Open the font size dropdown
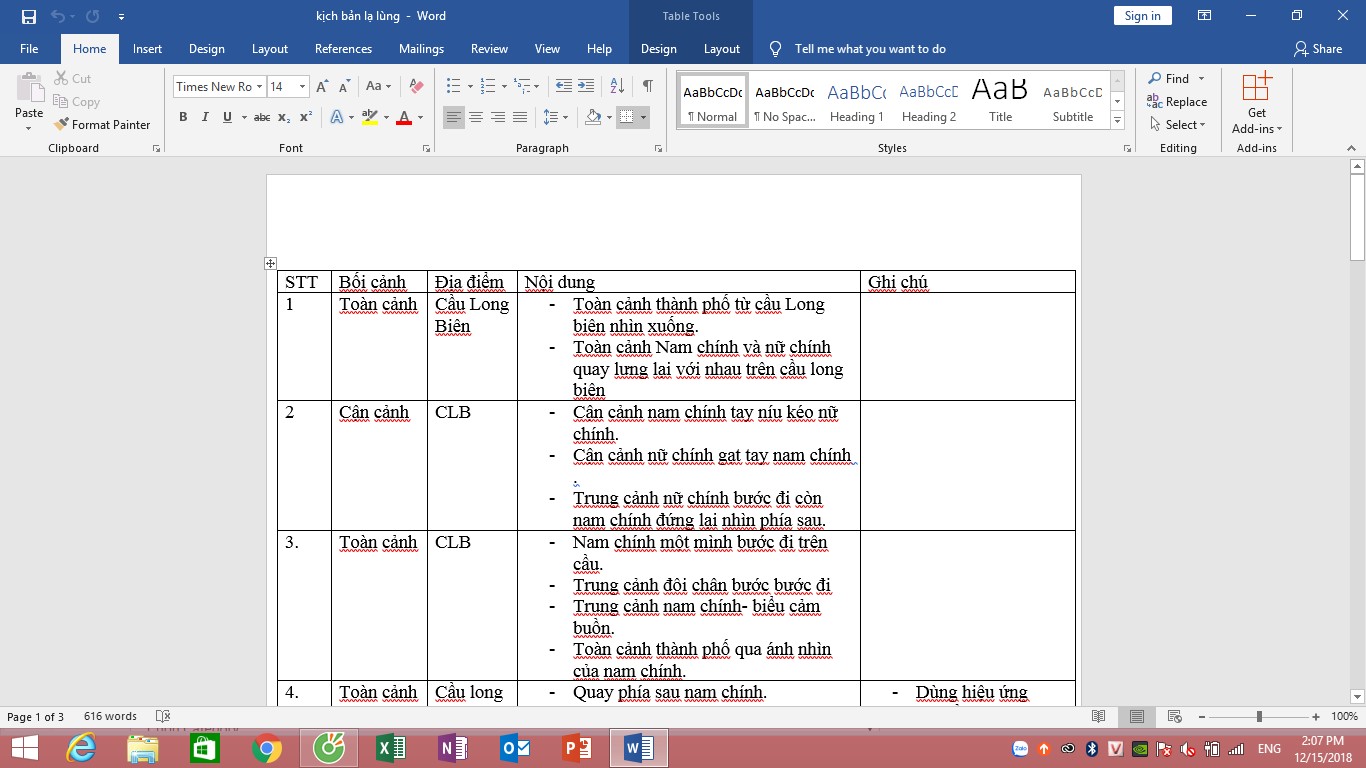 pos(302,86)
